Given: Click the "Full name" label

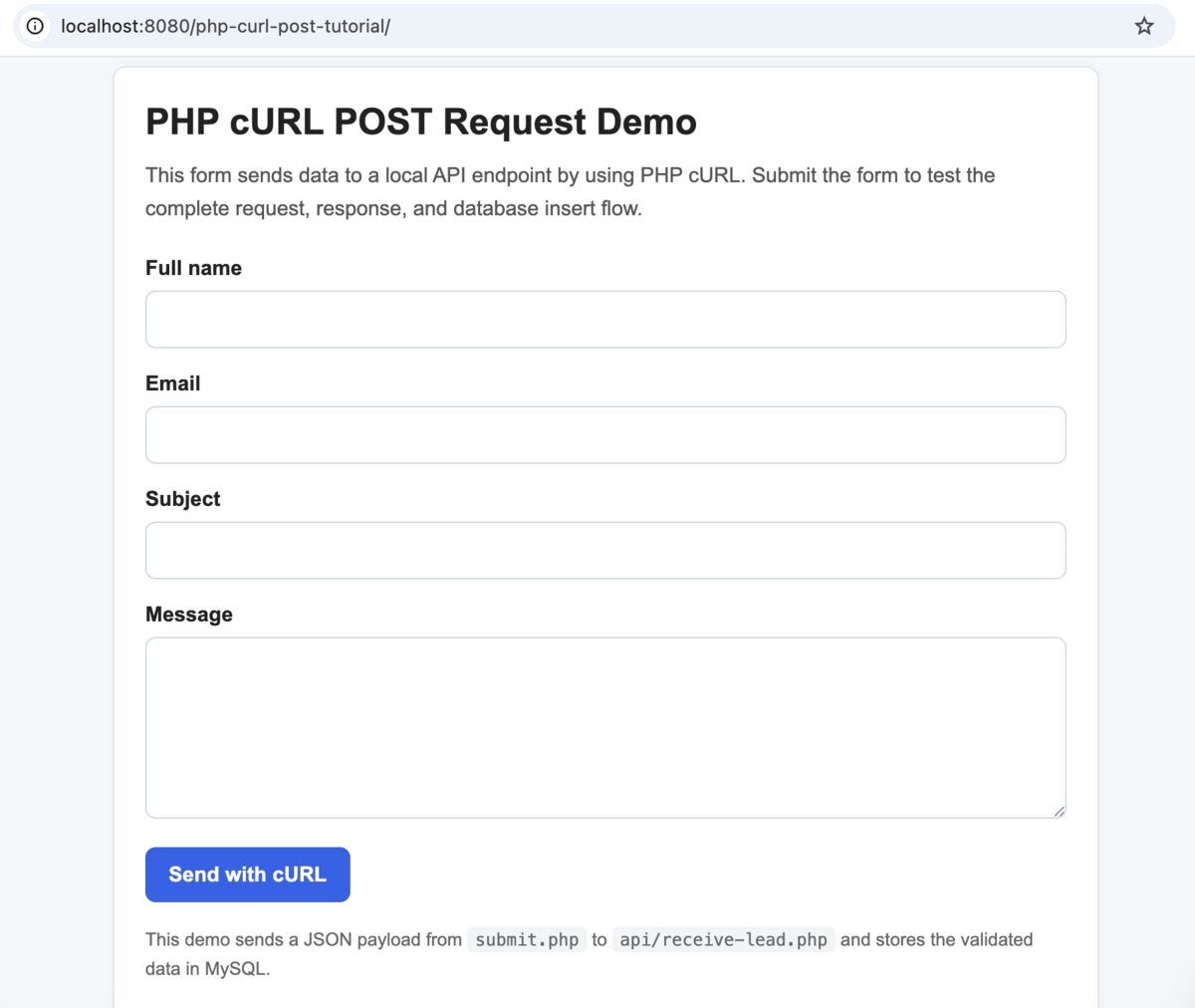Looking at the screenshot, I should (x=193, y=268).
